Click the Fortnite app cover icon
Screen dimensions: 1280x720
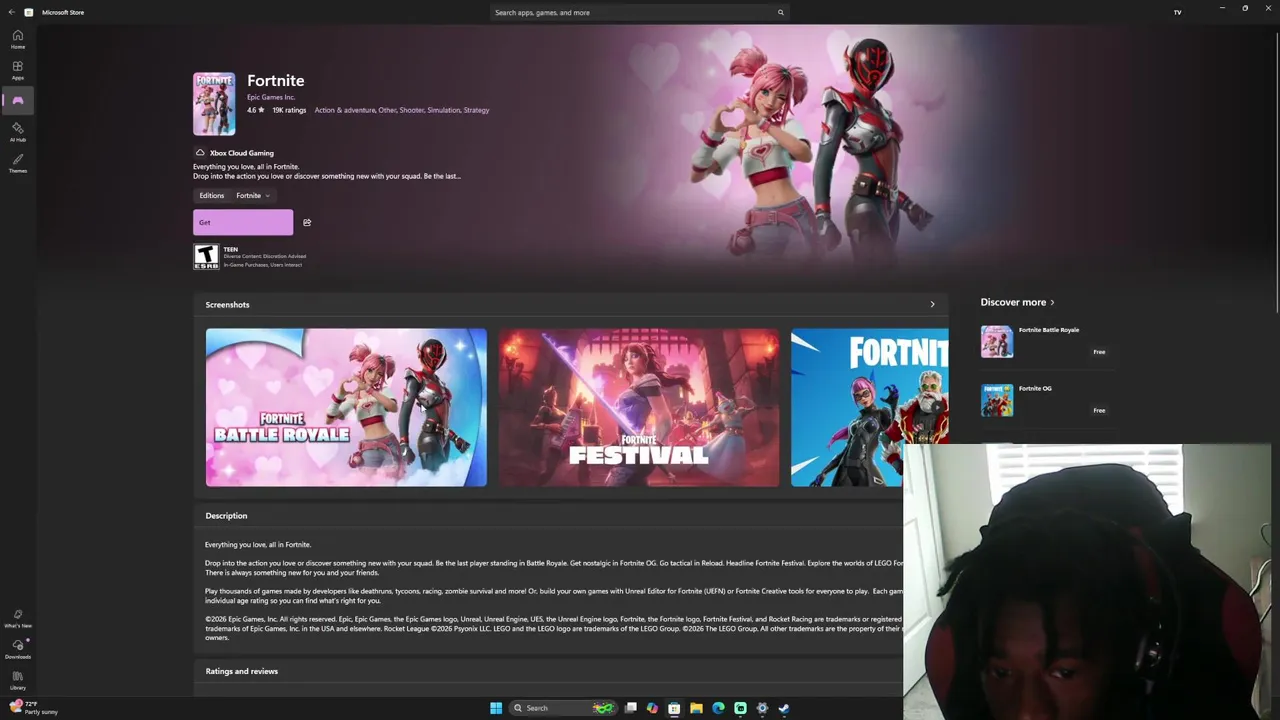tap(214, 103)
